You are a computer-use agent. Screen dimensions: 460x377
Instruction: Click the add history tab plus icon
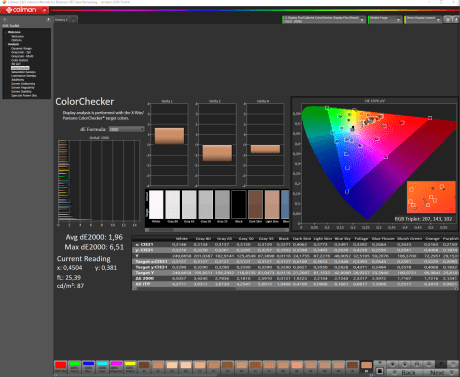click(74, 20)
